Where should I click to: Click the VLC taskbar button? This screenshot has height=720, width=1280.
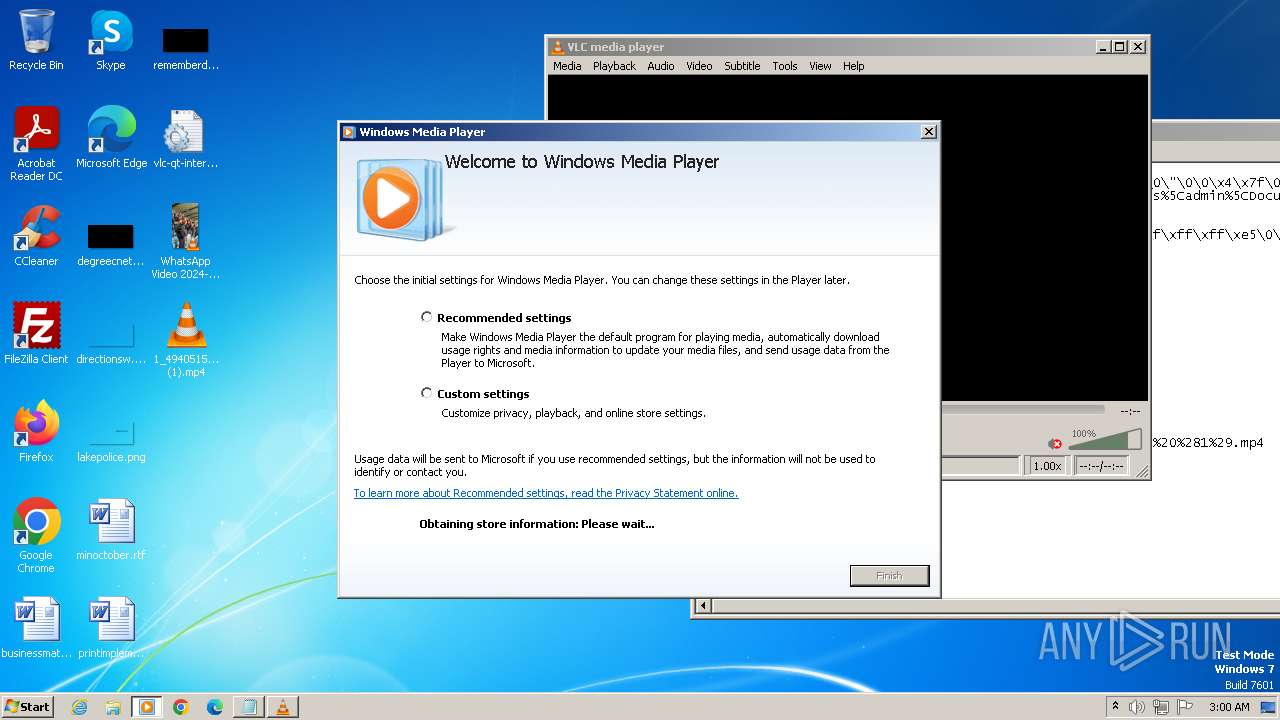(x=283, y=706)
